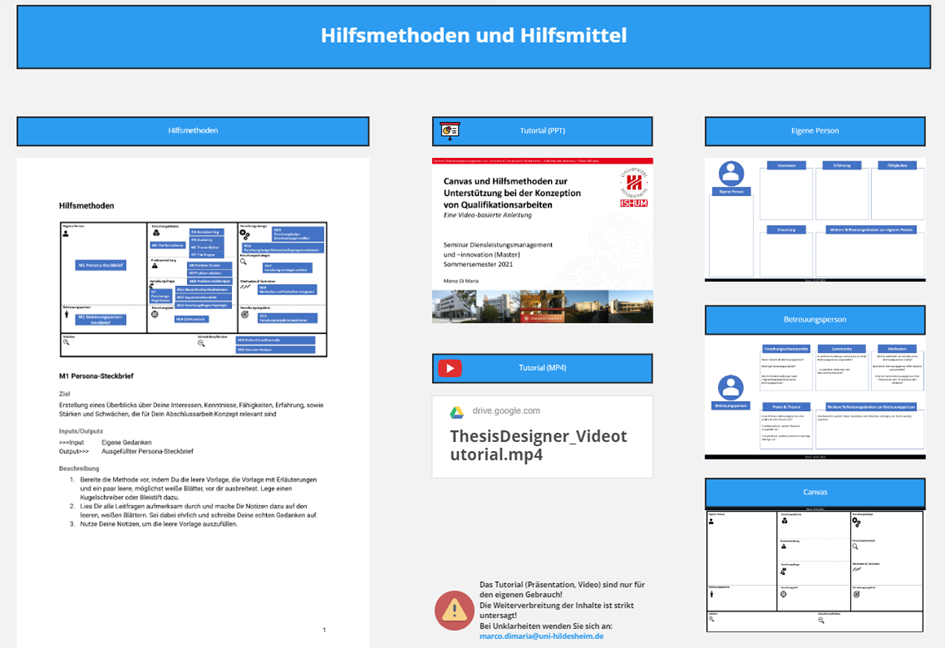Click Inputs/Outputs section label in document
This screenshot has width=945, height=648.
(x=81, y=431)
